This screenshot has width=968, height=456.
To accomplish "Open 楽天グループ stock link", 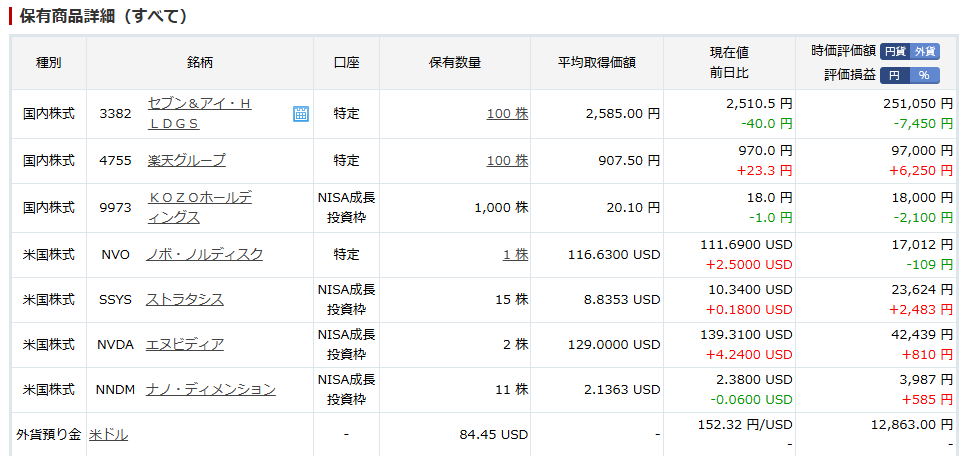I will pyautogui.click(x=186, y=160).
